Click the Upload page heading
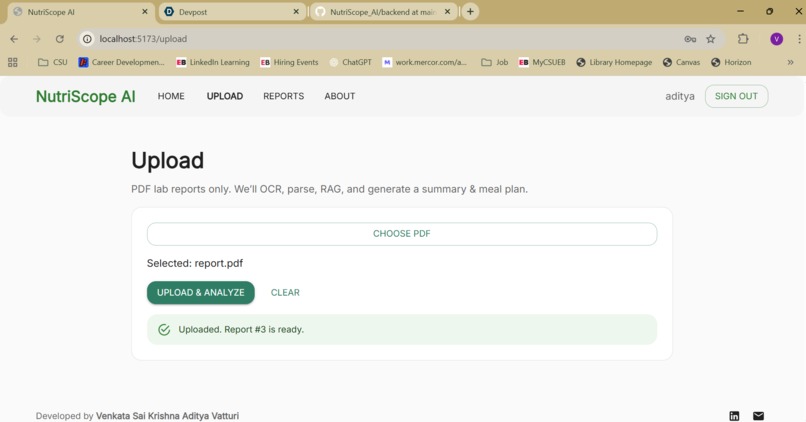806x422 pixels. (168, 160)
